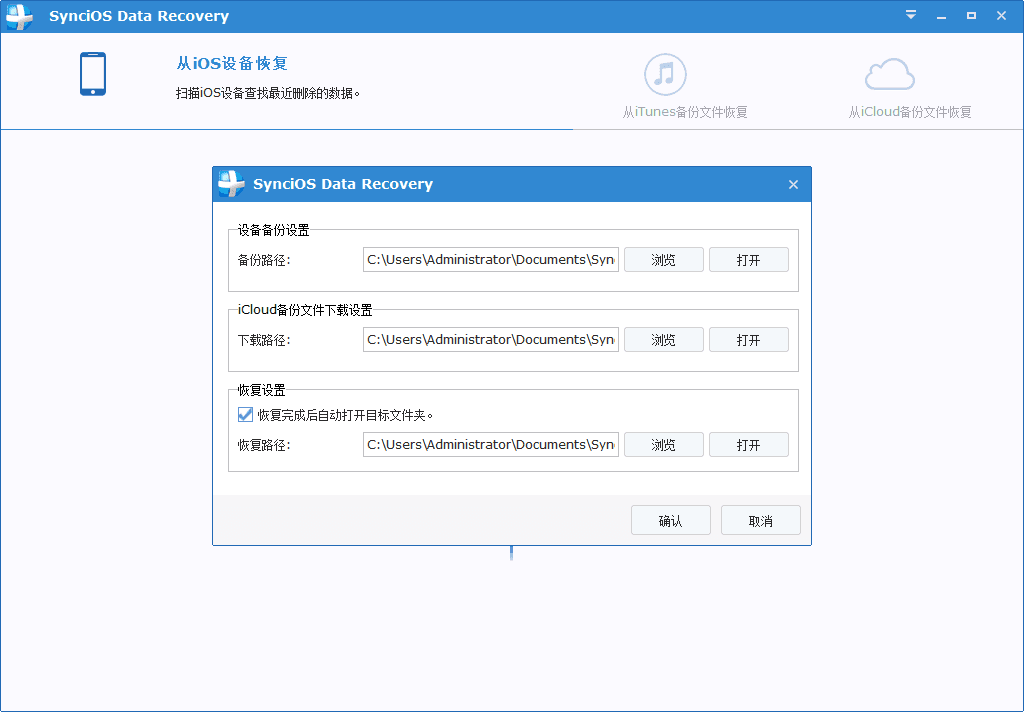This screenshot has width=1024, height=712.
Task: Click the SynciOS logo in main title bar
Action: (x=19, y=16)
